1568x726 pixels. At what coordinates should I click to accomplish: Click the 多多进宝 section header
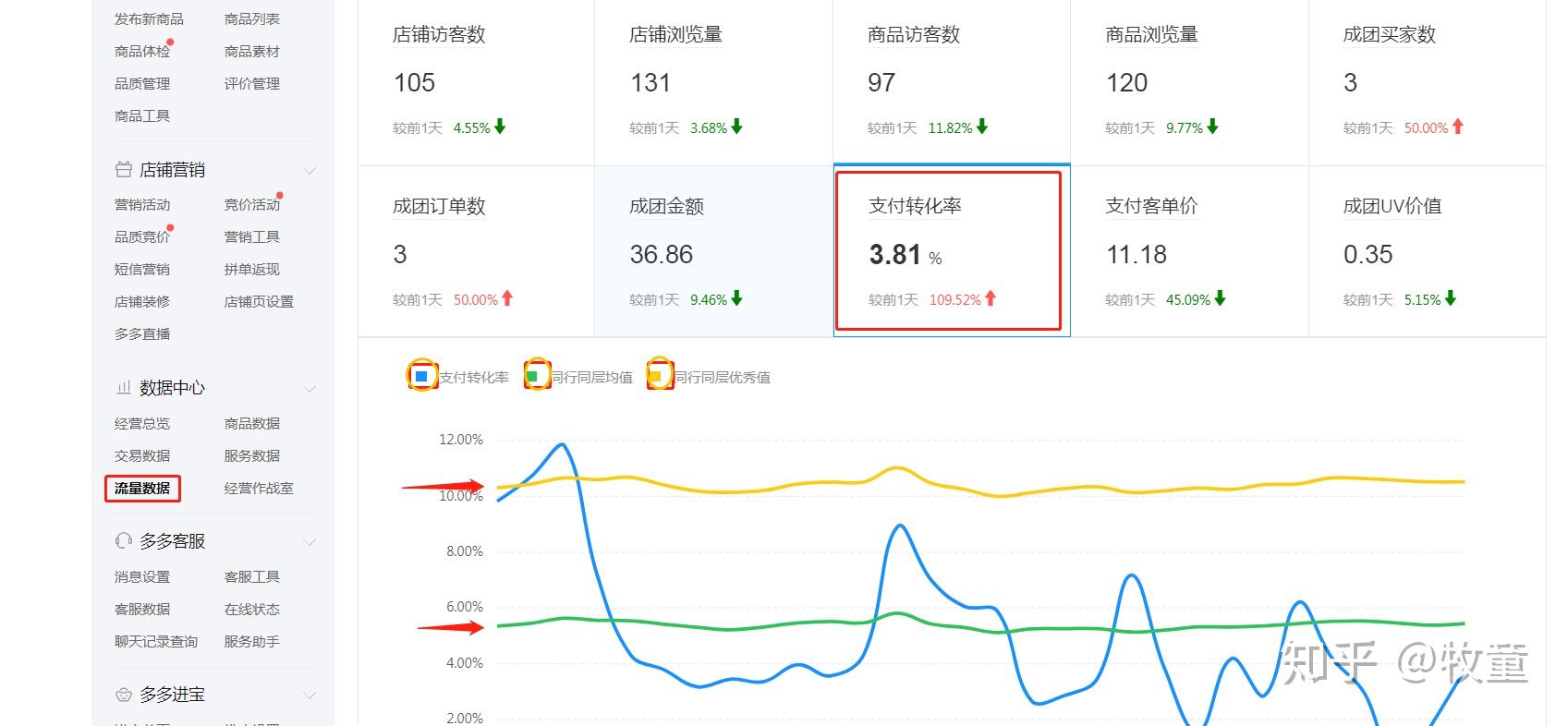(173, 695)
